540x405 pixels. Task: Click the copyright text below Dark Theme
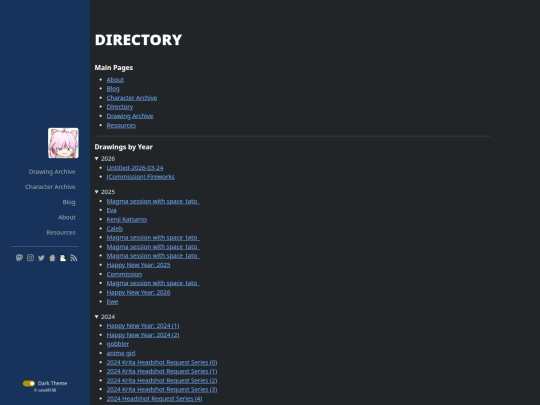point(45,390)
